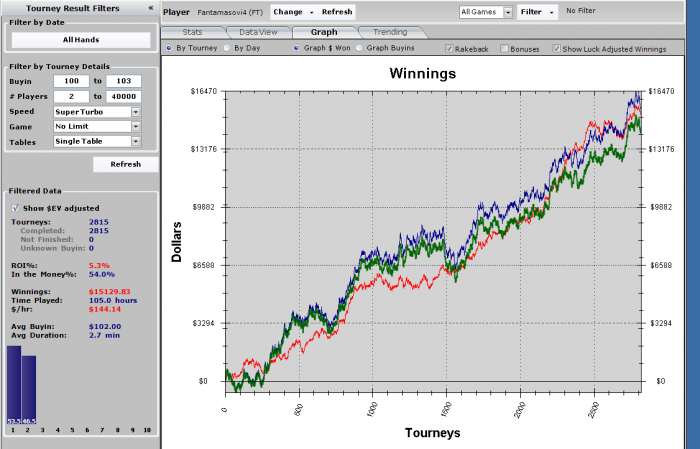
Task: Switch to the Trending tab
Action: 390,32
